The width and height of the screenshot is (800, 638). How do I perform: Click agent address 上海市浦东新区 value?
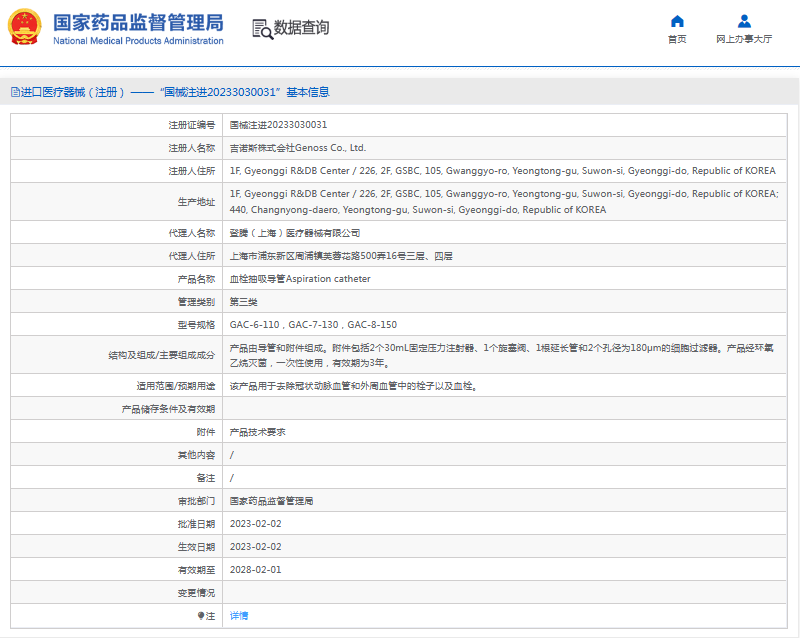click(x=341, y=256)
